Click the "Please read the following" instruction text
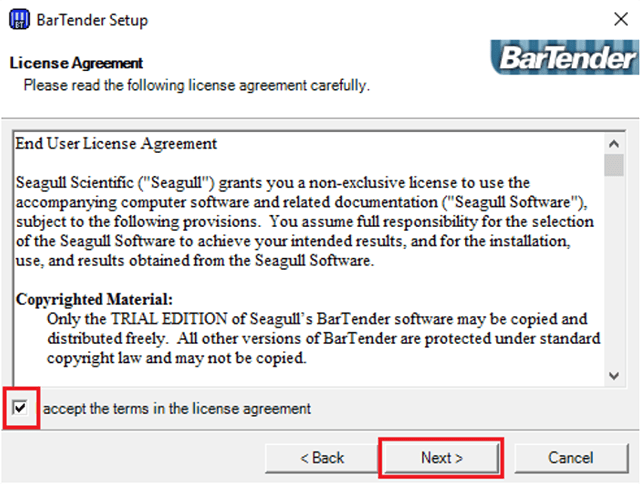 coord(197,86)
